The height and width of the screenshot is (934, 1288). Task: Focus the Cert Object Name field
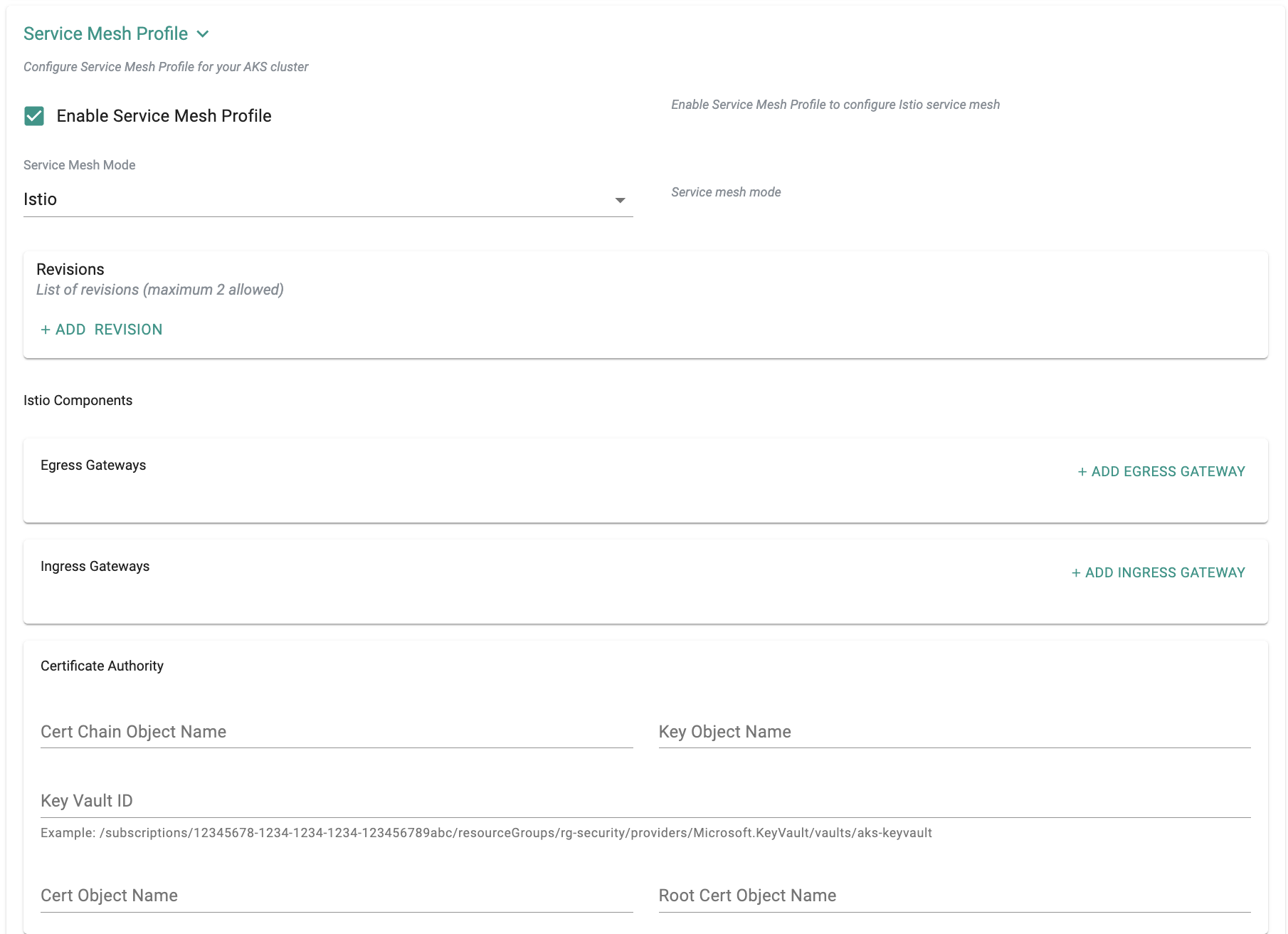coord(336,896)
